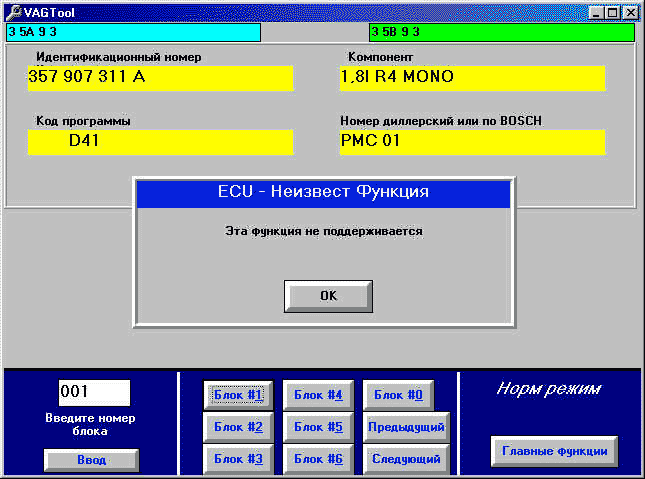The image size is (645, 479).
Task: Go to Следующий block
Action: [406, 459]
